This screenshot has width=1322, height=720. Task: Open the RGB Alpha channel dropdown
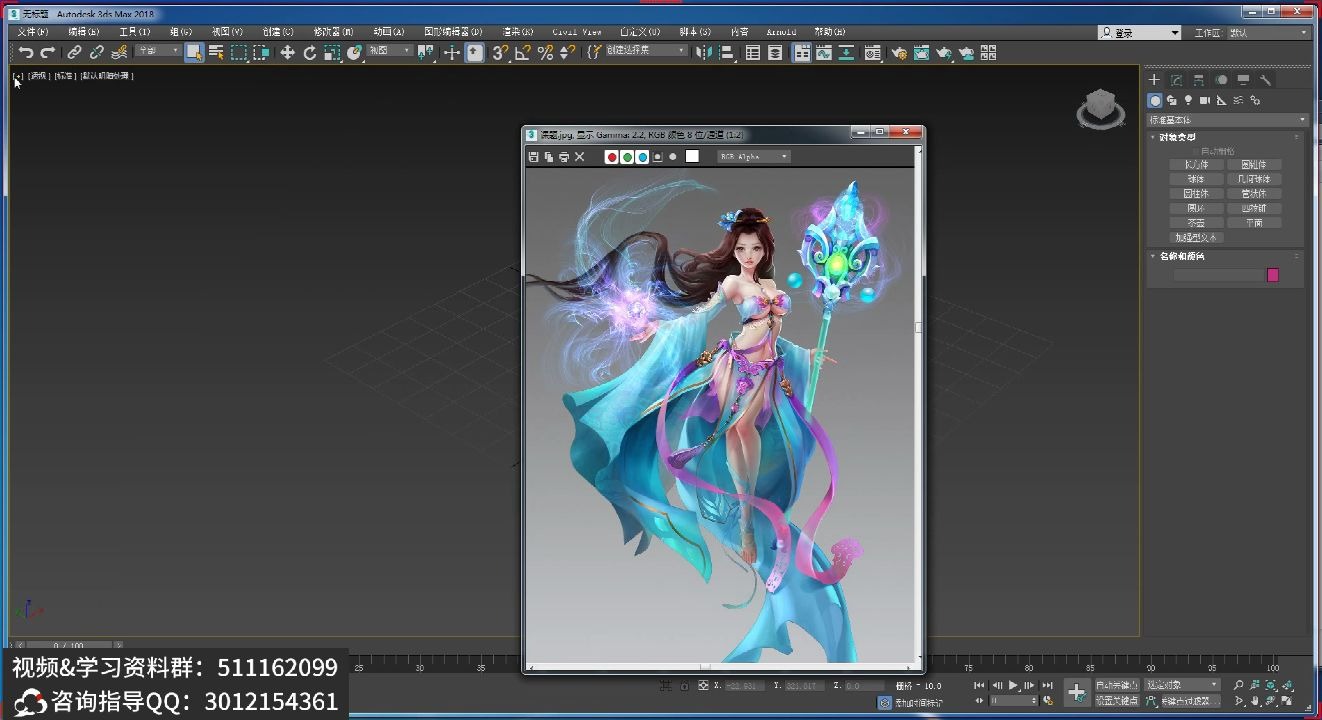752,157
